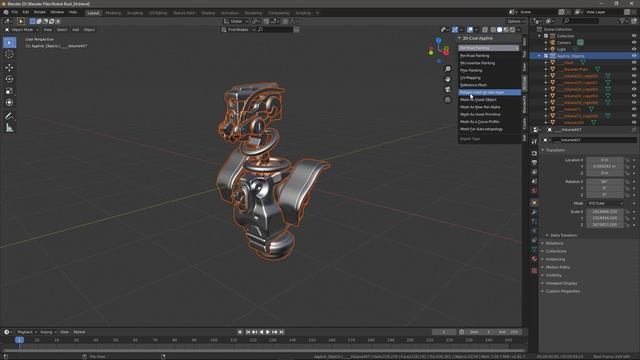
Task: Choose Retopo mesh as new layer
Action: click(x=489, y=93)
